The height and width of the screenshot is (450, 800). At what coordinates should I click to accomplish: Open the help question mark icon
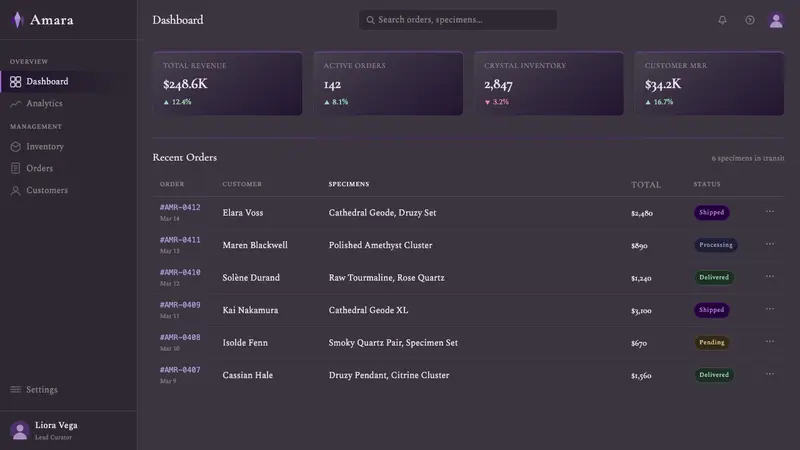(749, 20)
